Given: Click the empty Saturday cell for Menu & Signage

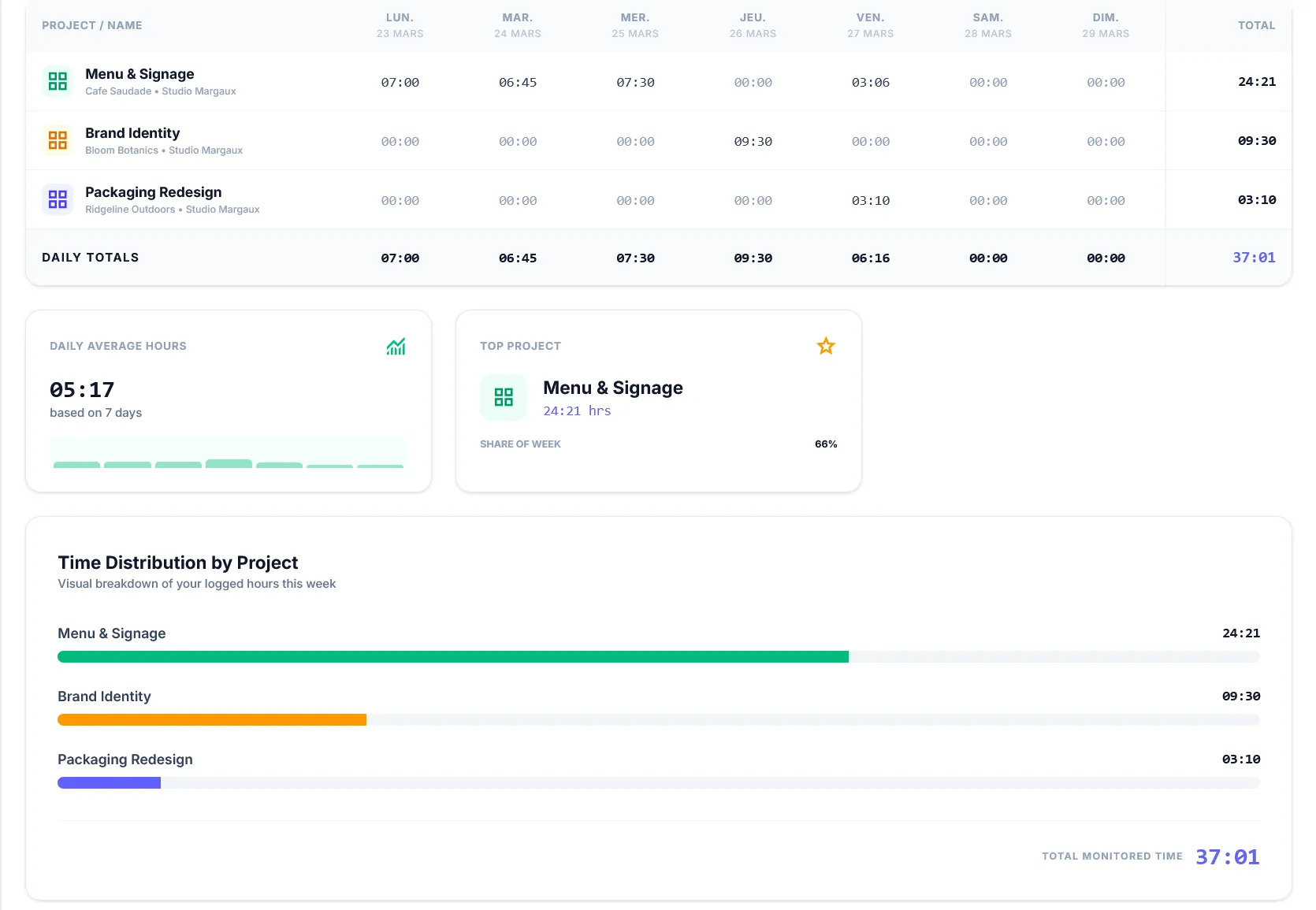Looking at the screenshot, I should click(x=987, y=83).
